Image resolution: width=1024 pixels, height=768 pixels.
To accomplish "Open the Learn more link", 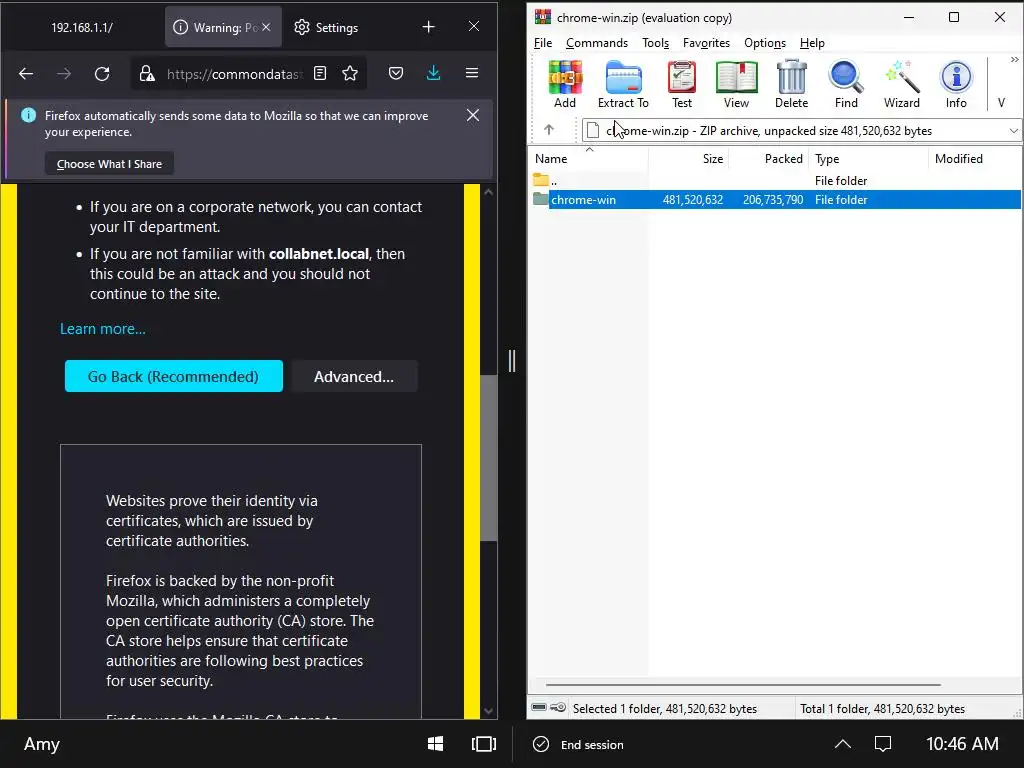I will click(x=103, y=328).
